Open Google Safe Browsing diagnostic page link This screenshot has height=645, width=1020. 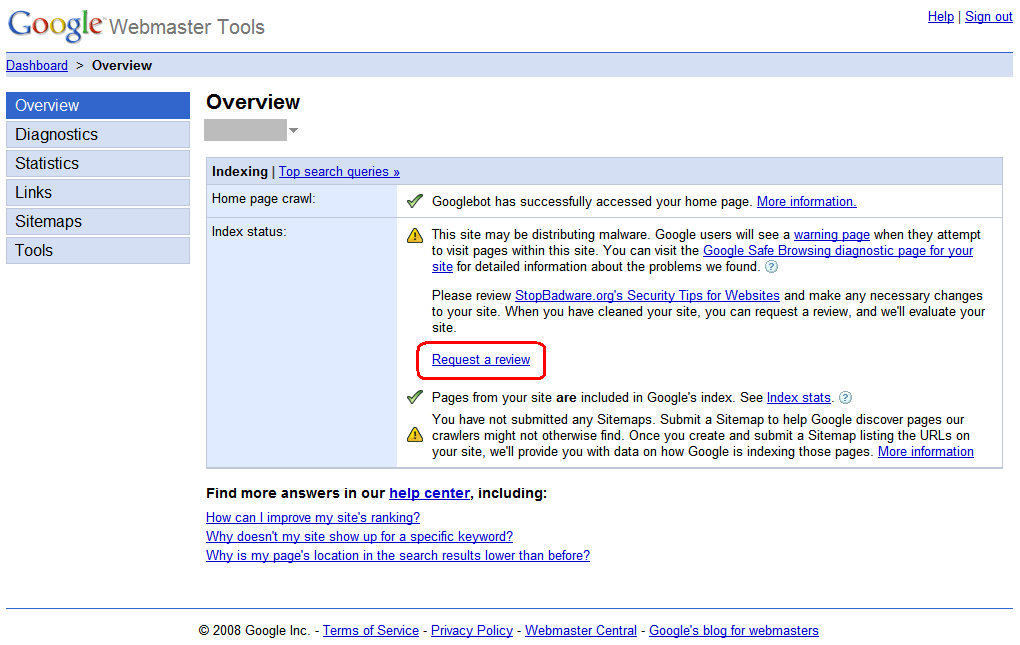(838, 251)
